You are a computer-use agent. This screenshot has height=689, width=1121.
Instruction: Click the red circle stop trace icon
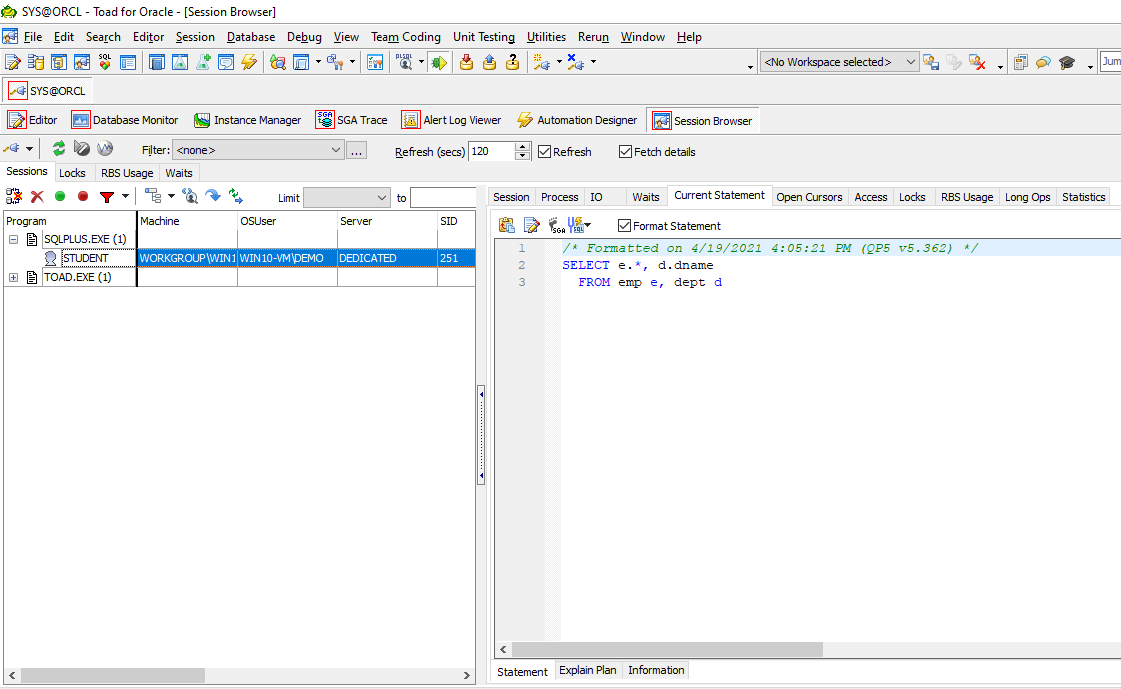click(x=83, y=197)
